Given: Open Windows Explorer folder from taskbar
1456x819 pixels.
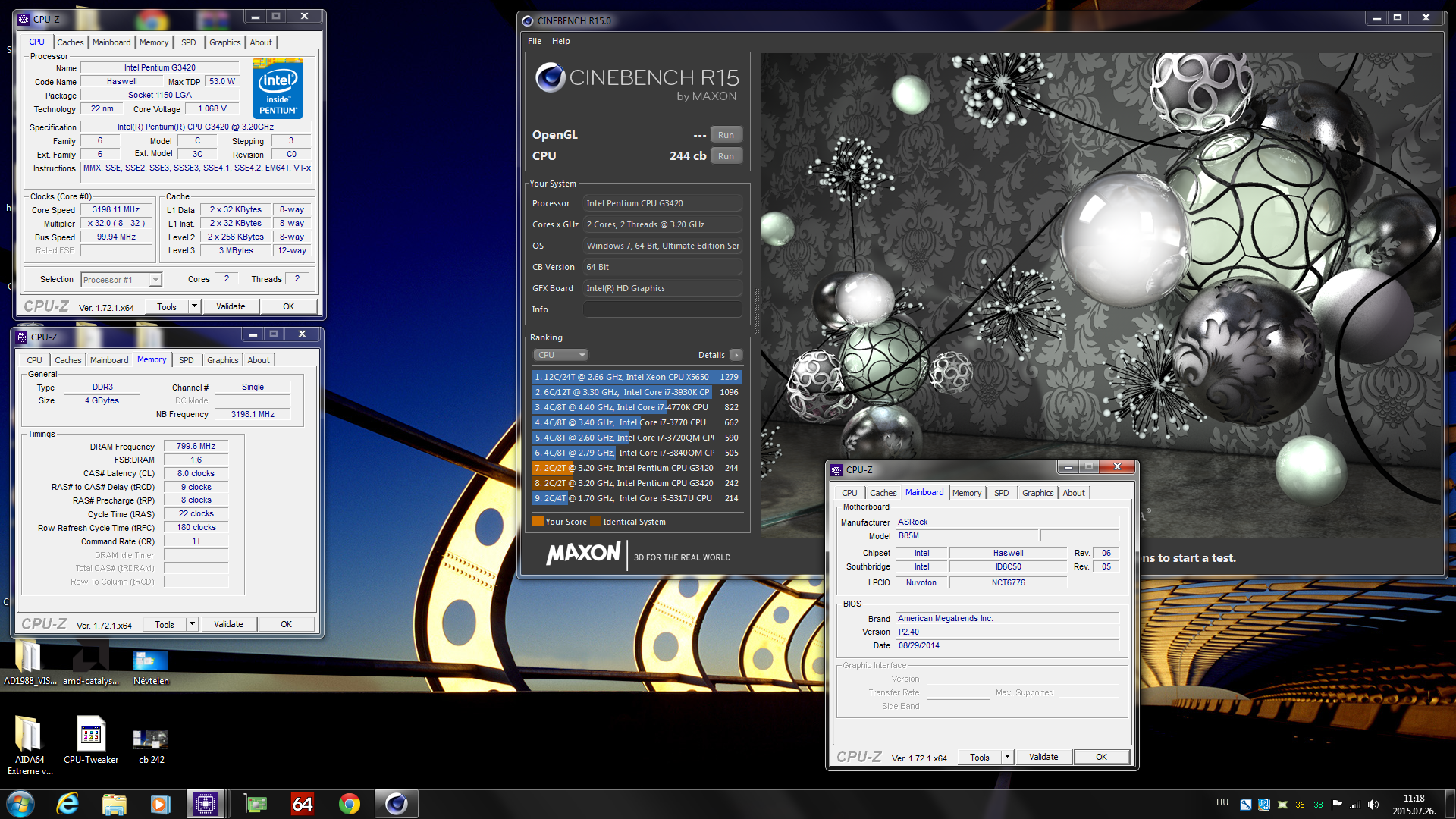Looking at the screenshot, I should point(114,803).
